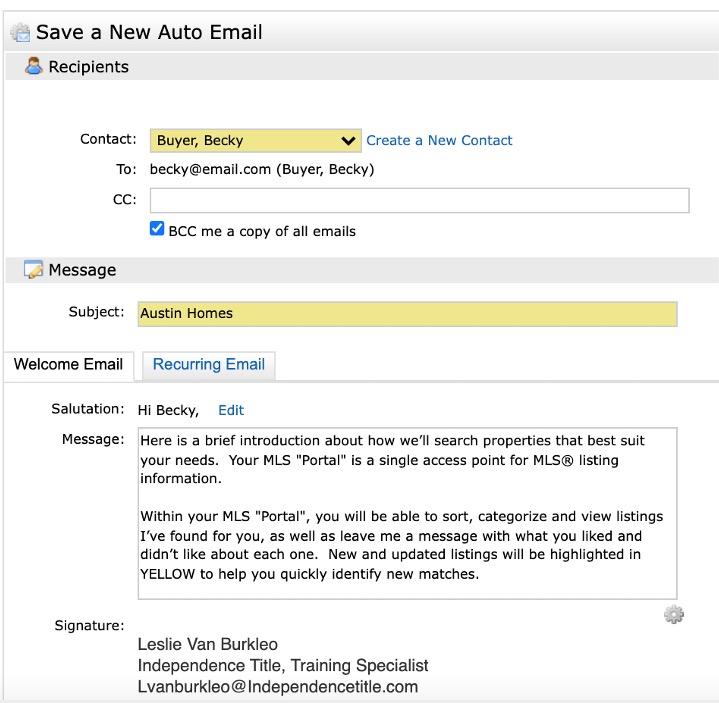The height and width of the screenshot is (703, 719).
Task: Click the Hi Becky salutation text
Action: (168, 410)
